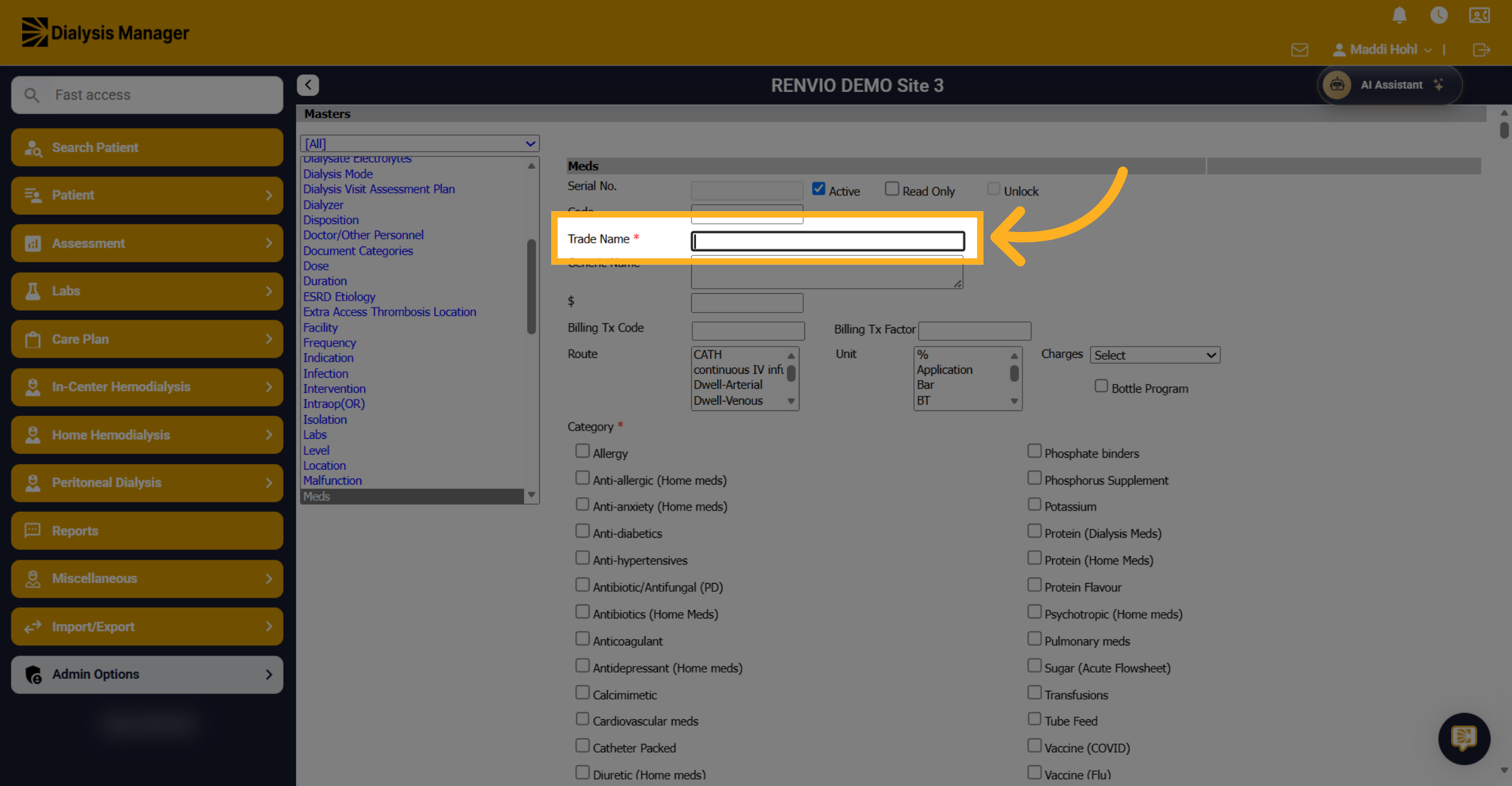Select Facility in masters list
The width and height of the screenshot is (1512, 786).
[x=320, y=328]
